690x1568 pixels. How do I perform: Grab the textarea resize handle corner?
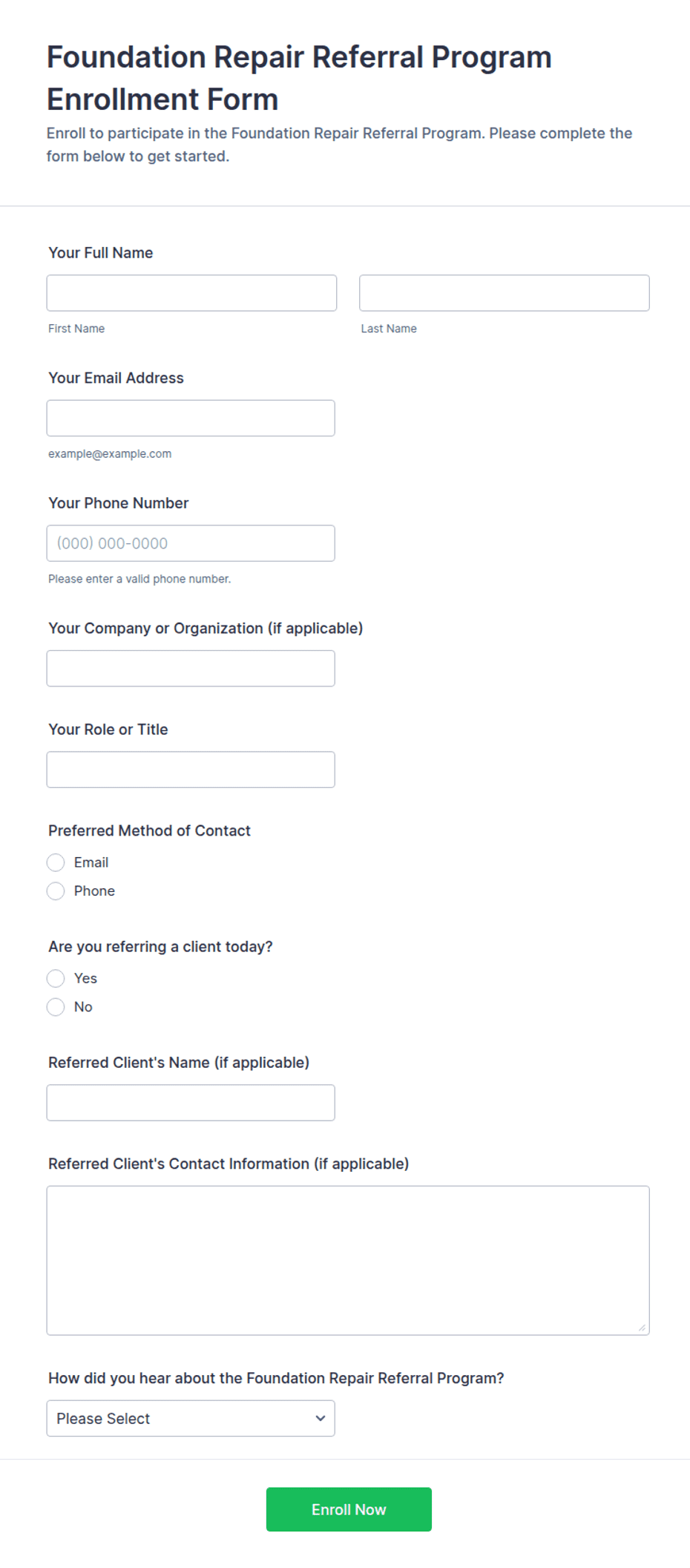[x=642, y=1328]
